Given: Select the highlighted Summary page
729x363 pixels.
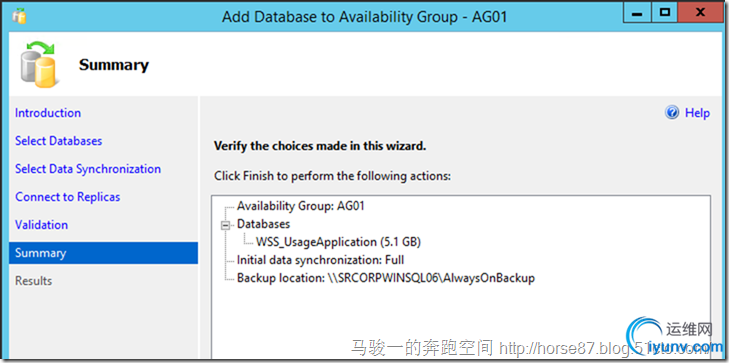Looking at the screenshot, I should pyautogui.click(x=103, y=253).
